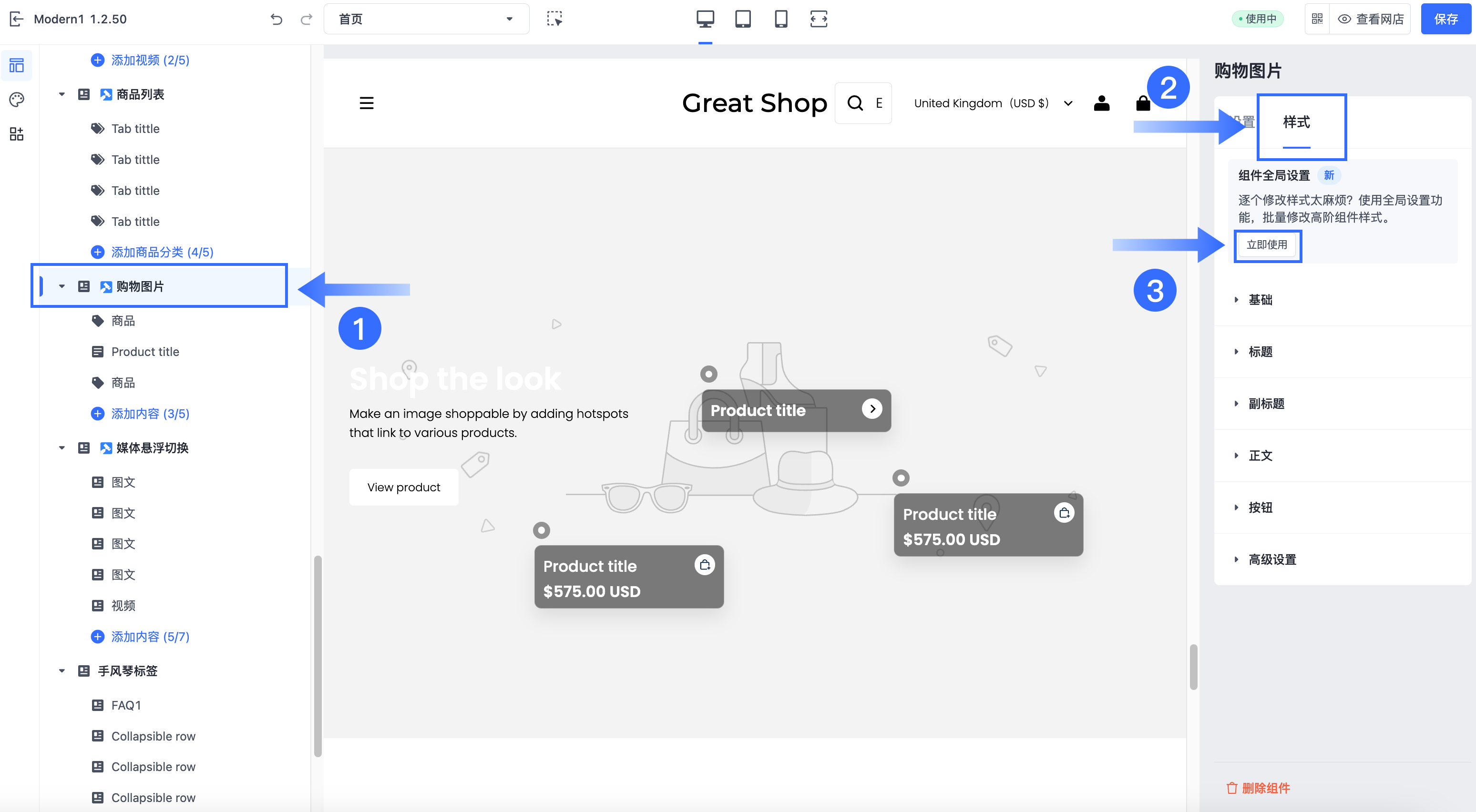Image resolution: width=1476 pixels, height=812 pixels.
Task: Collapse the 手风琴标签 section
Action: (x=62, y=670)
